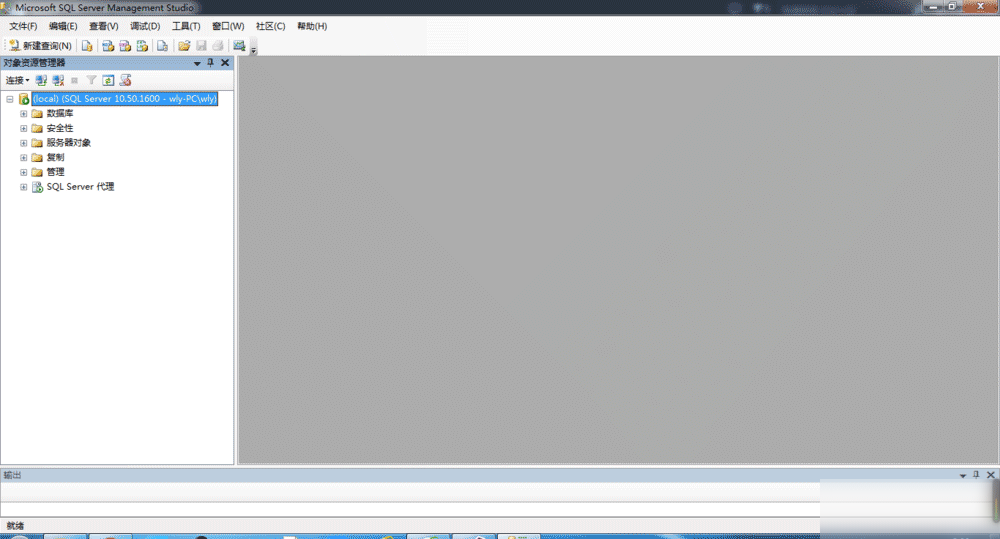The height and width of the screenshot is (539, 1000).
Task: Click the Filter funnel icon
Action: click(91, 80)
